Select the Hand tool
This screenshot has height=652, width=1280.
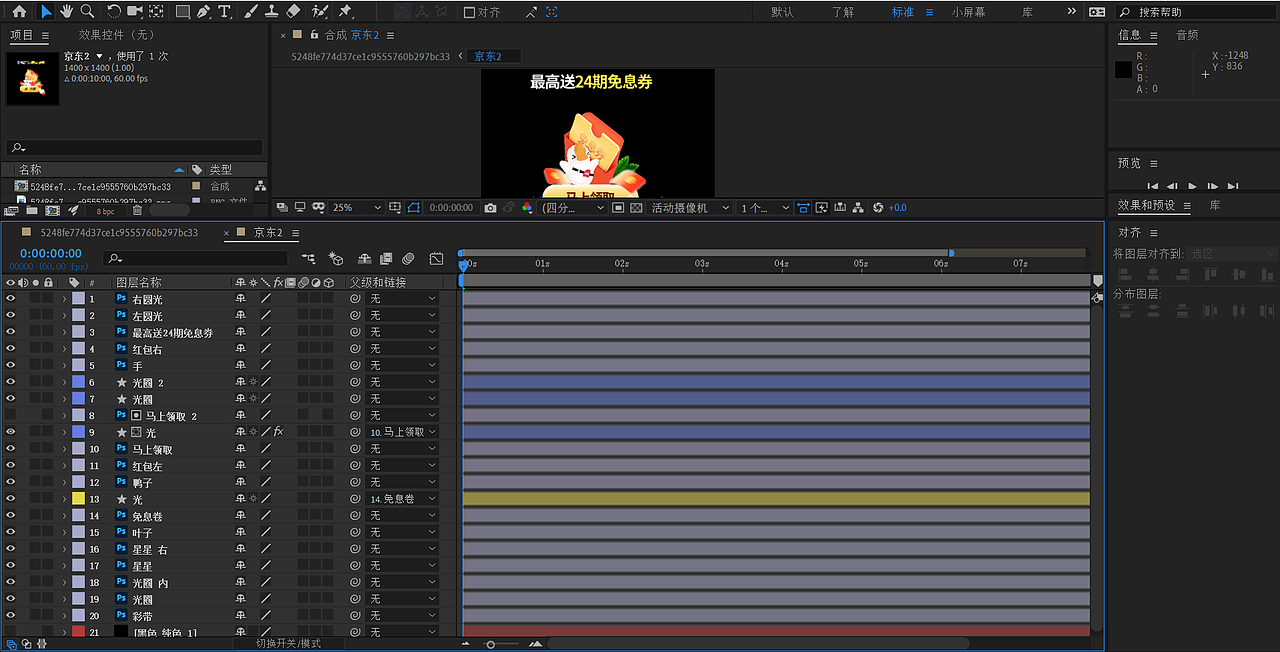(67, 12)
